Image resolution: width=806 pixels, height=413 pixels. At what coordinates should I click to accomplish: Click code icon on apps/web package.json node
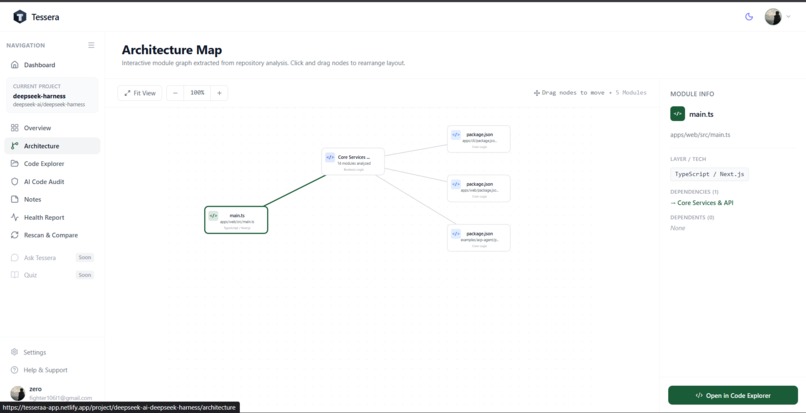(x=456, y=184)
